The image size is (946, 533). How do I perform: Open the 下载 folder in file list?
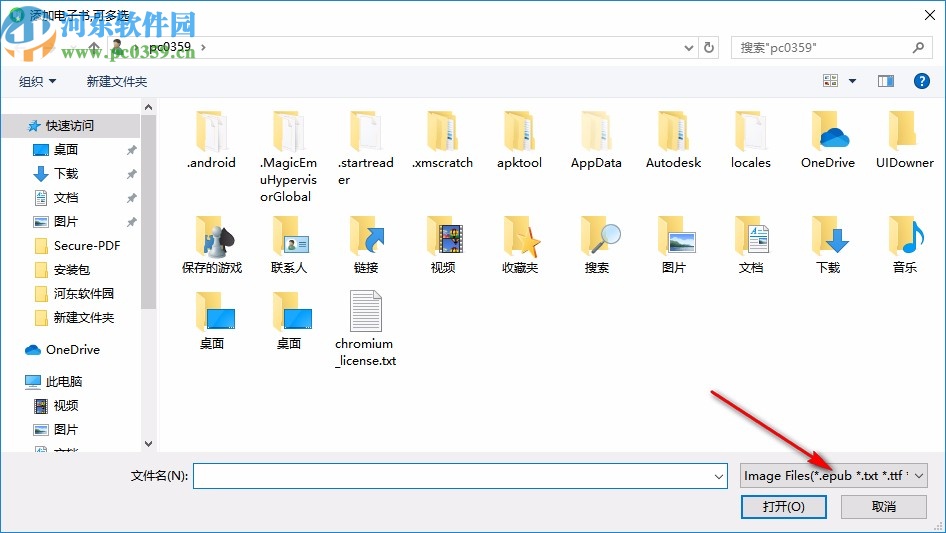pos(828,244)
